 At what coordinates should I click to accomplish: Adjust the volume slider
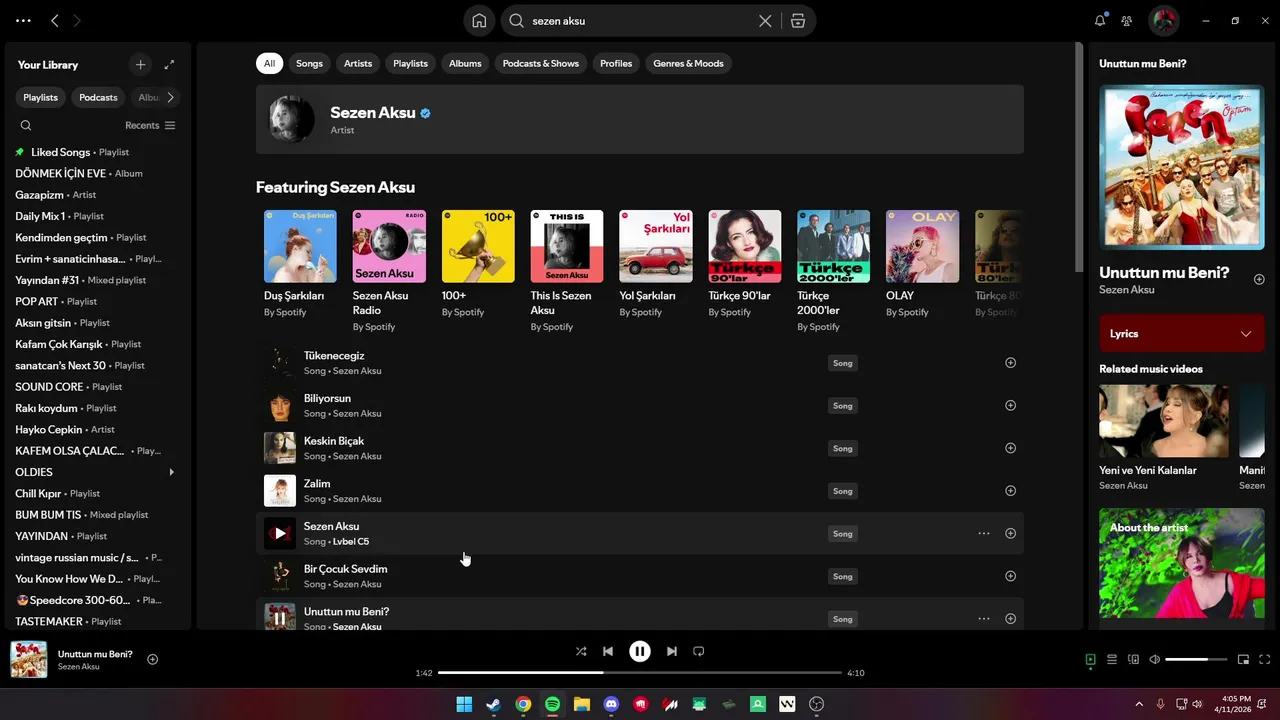coord(1196,659)
